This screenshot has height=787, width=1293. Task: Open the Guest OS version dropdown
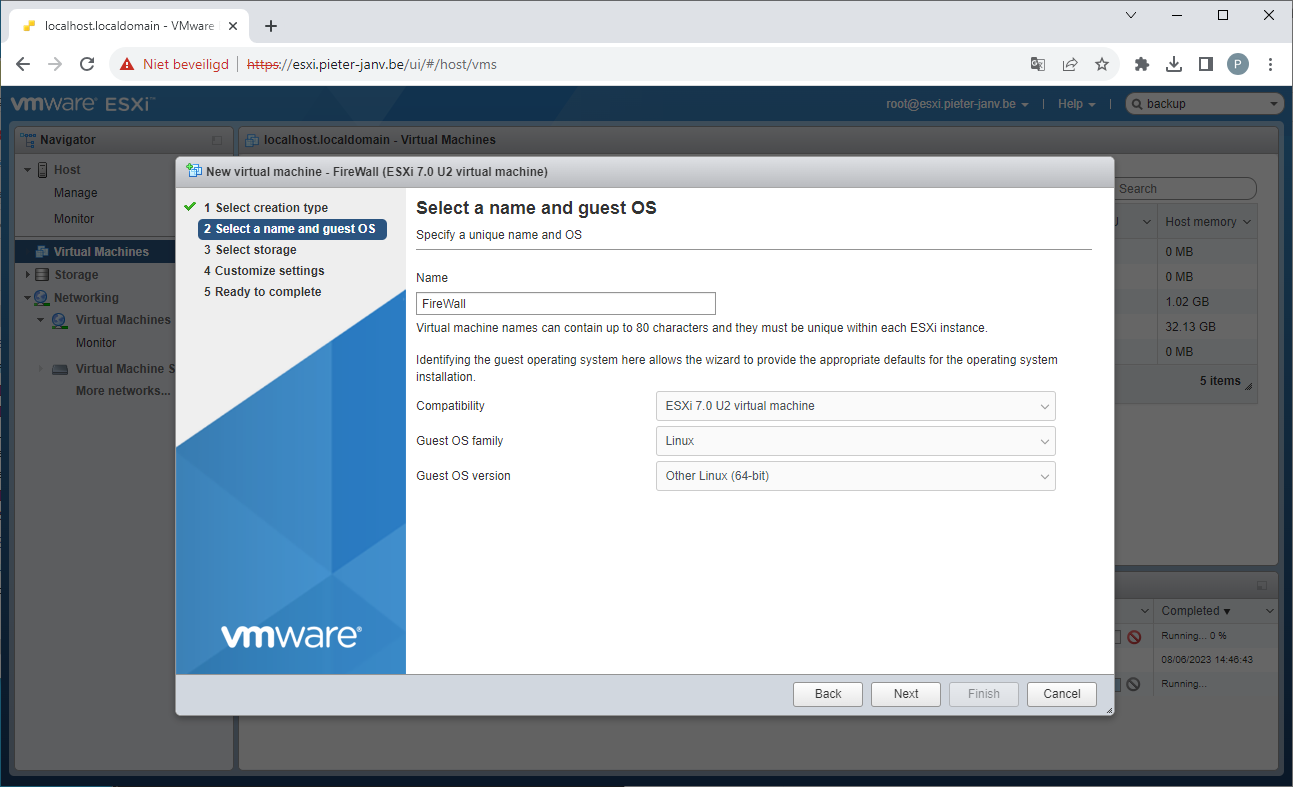coord(855,476)
